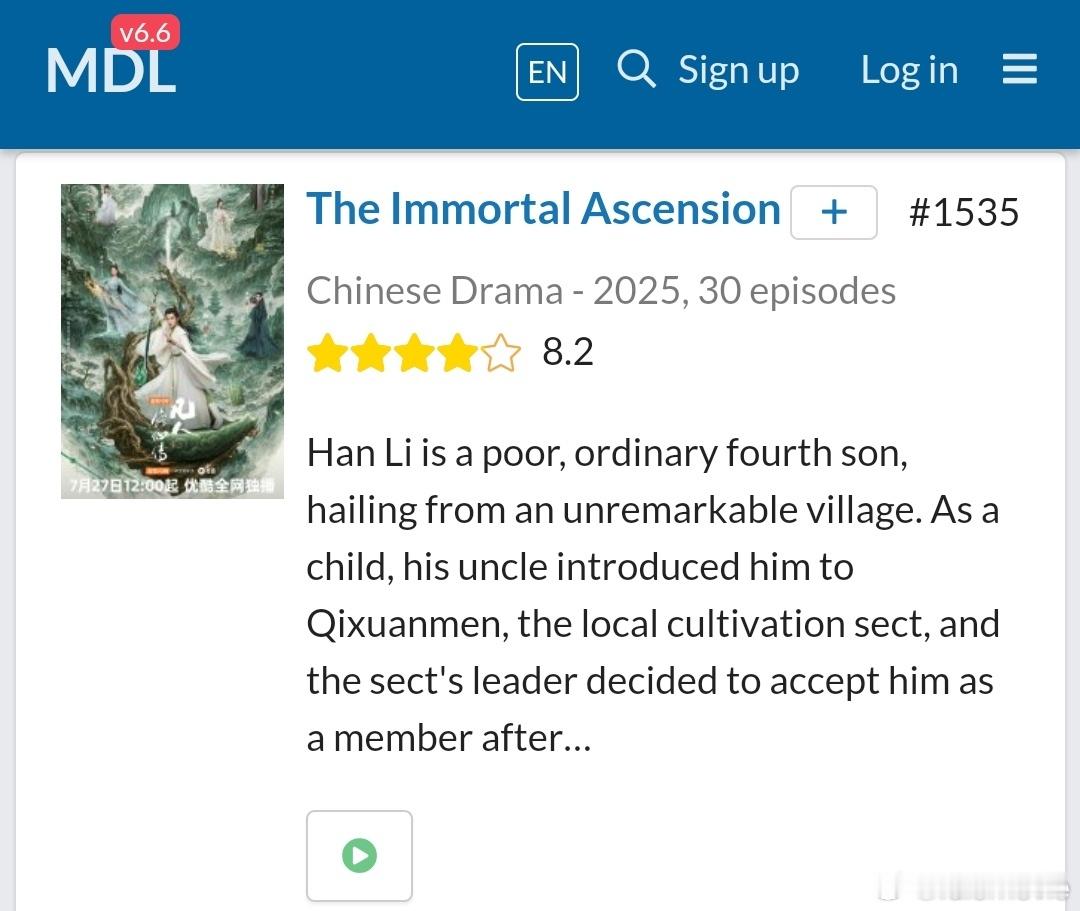Click the first yellow rating star
The height and width of the screenshot is (911, 1080).
pyautogui.click(x=327, y=353)
